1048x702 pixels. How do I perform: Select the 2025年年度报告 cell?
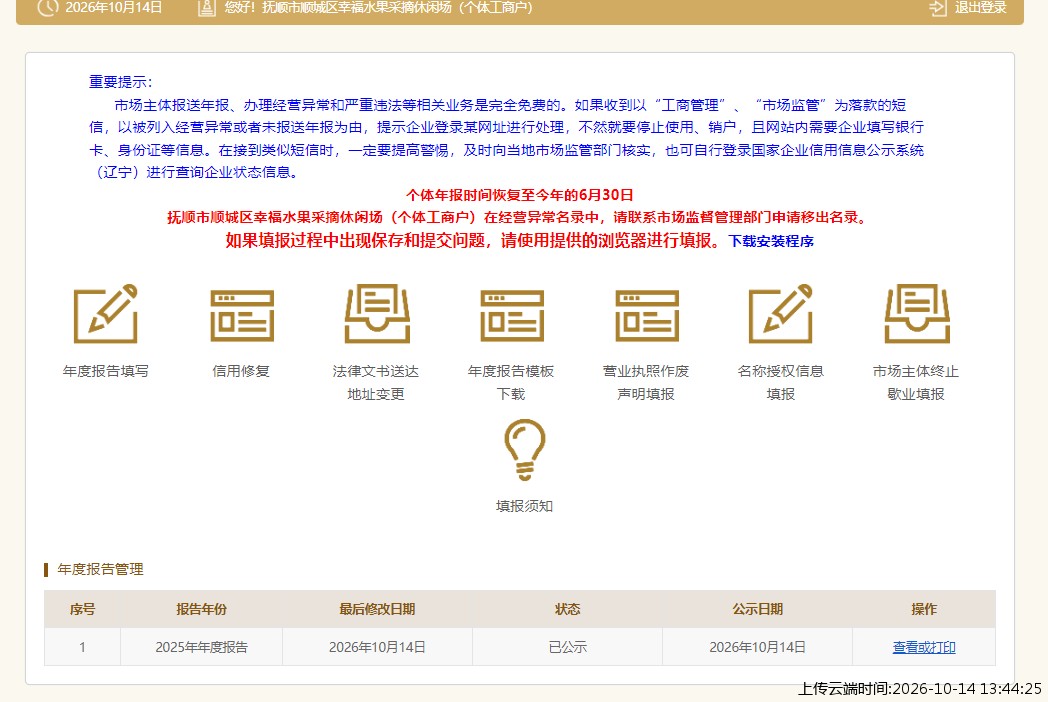coord(201,647)
